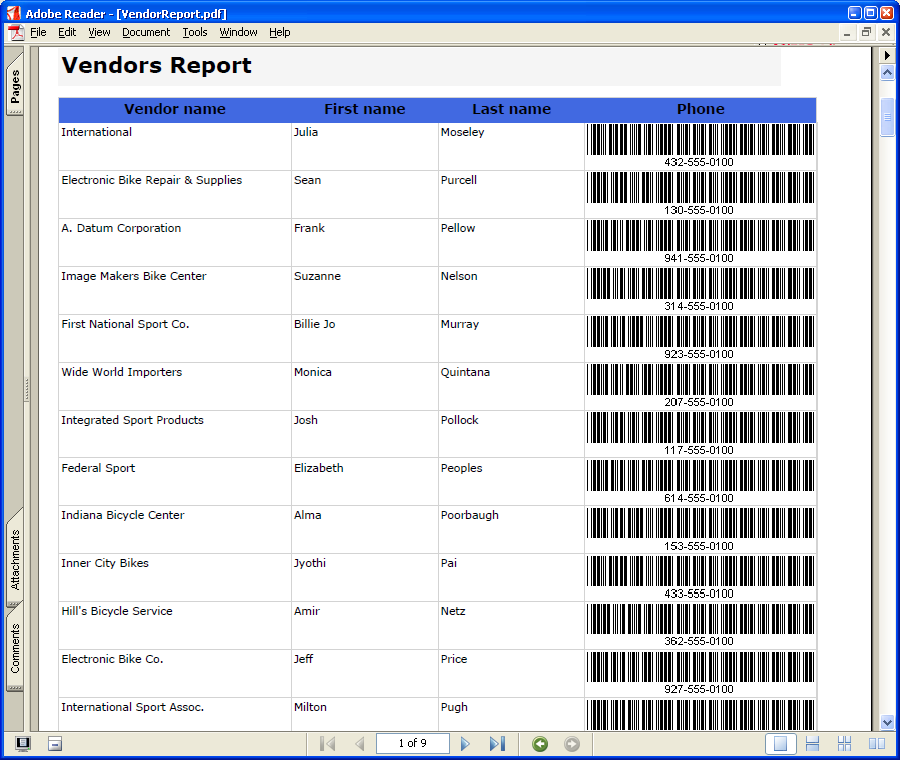The image size is (900, 760).
Task: Restore down the document window
Action: click(x=866, y=33)
